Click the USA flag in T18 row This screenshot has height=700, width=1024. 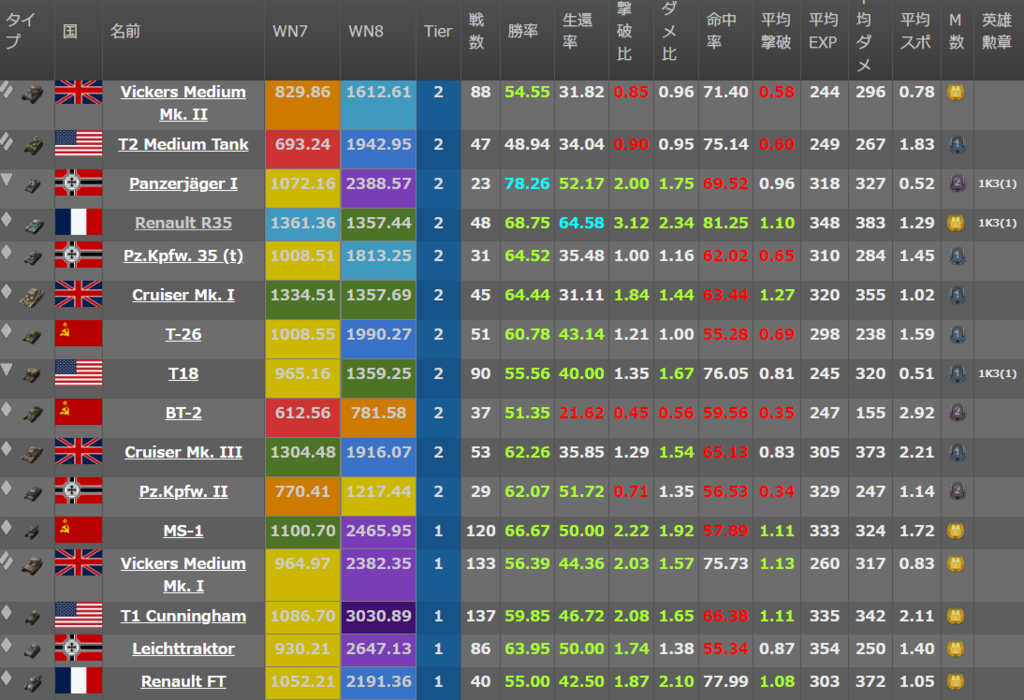pyautogui.click(x=78, y=372)
